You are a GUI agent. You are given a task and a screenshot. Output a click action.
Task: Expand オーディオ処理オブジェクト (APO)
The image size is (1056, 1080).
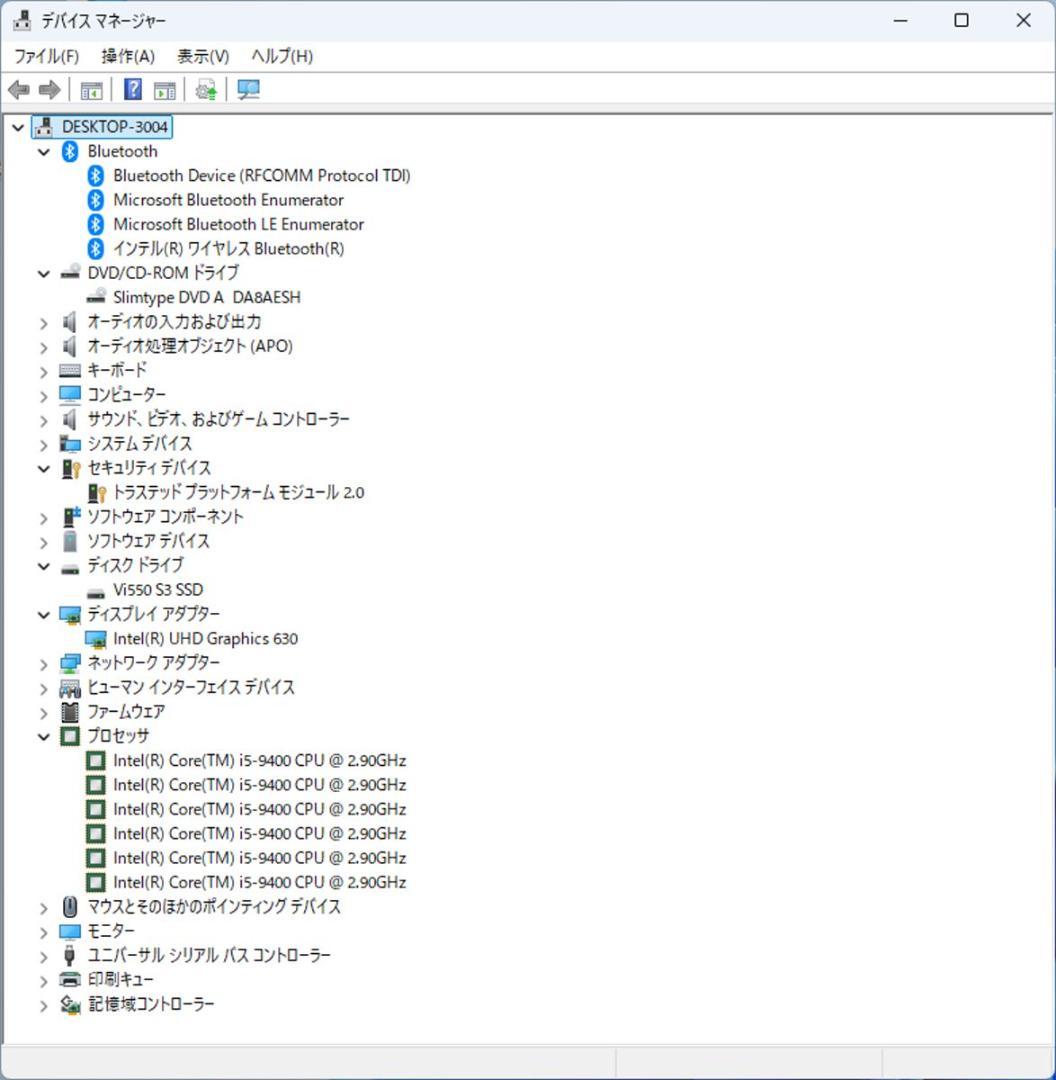[x=44, y=346]
